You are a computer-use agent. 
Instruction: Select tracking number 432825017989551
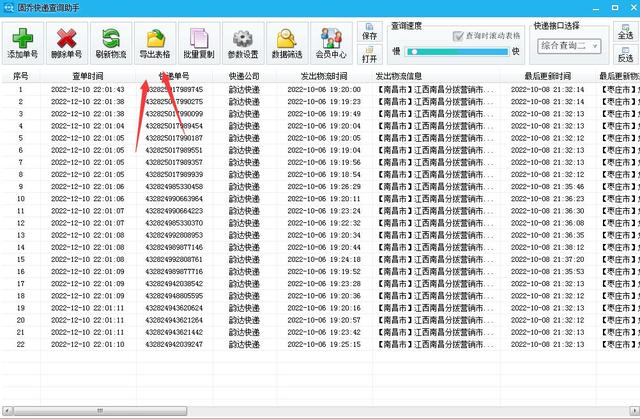click(x=174, y=150)
